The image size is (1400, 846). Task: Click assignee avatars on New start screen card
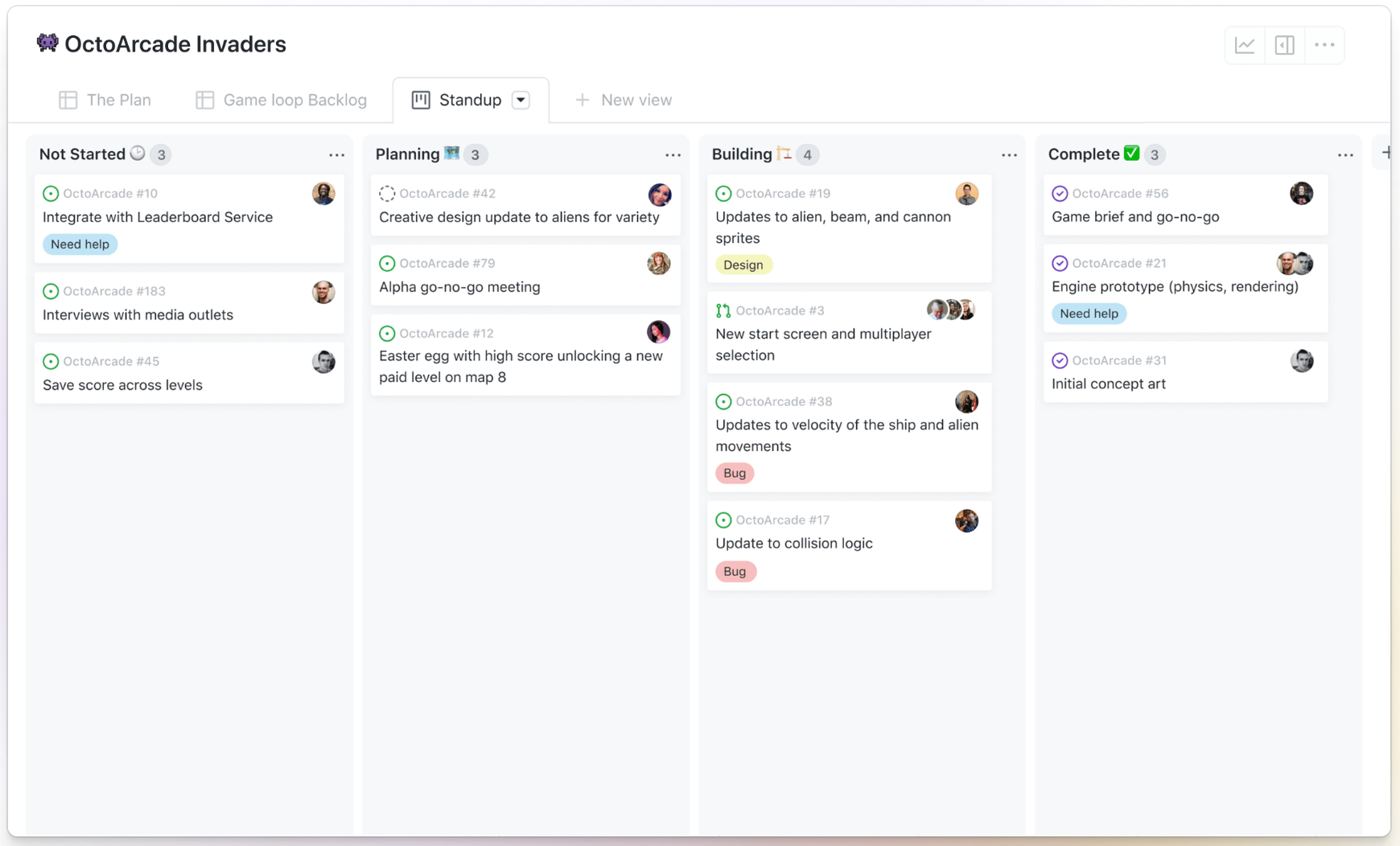tap(951, 310)
